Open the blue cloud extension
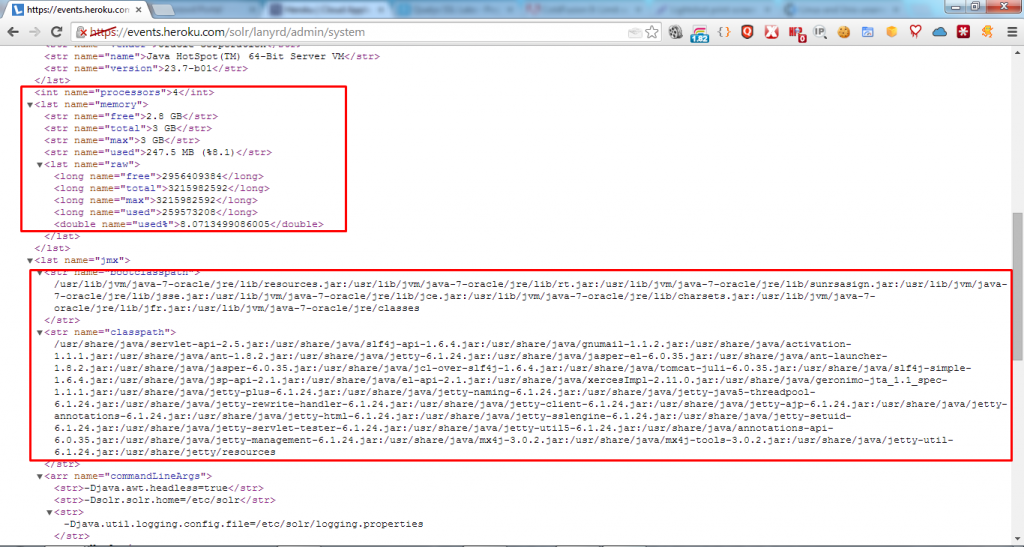Screen dimensions: 1024x547 click(x=939, y=32)
